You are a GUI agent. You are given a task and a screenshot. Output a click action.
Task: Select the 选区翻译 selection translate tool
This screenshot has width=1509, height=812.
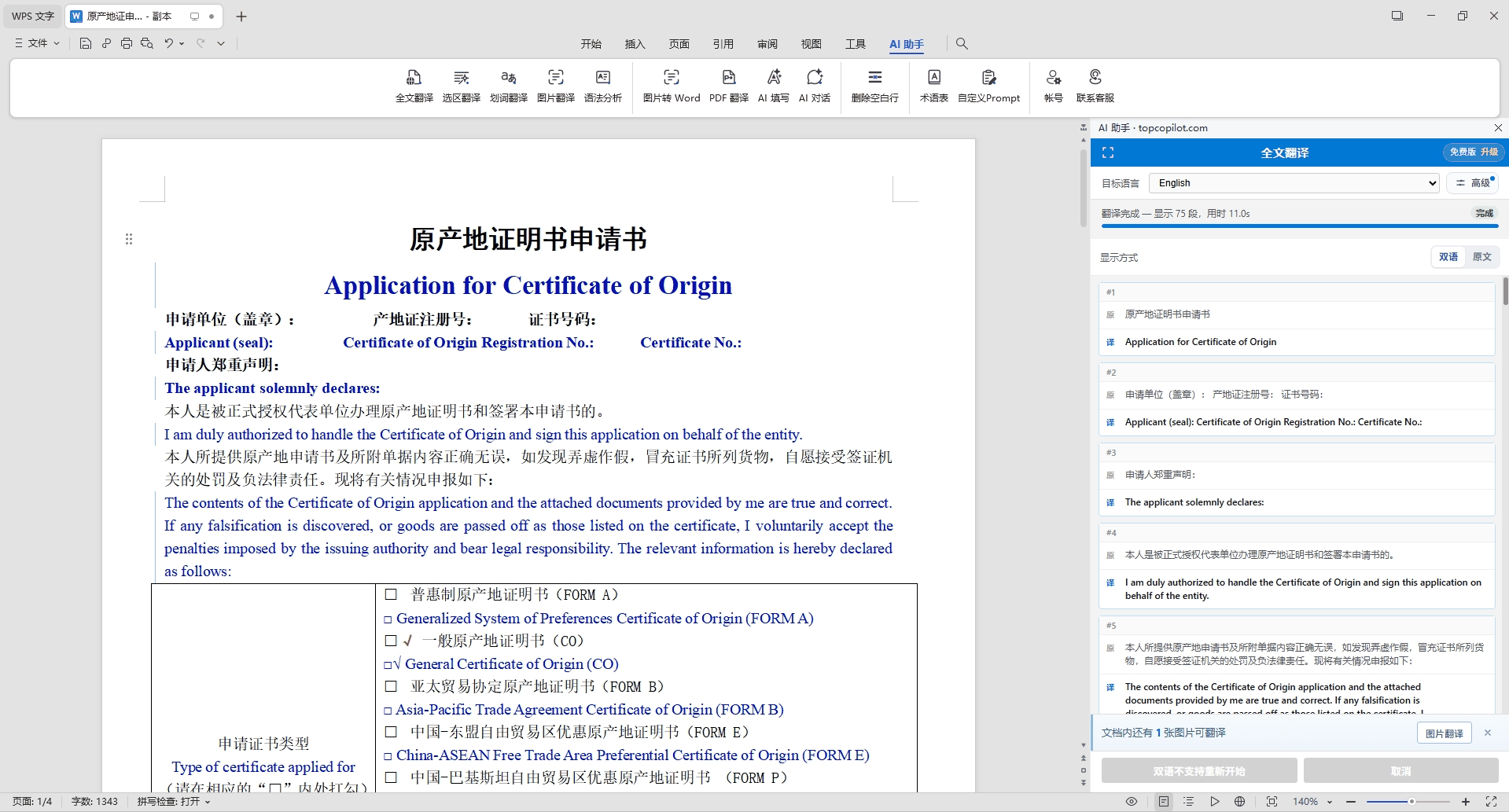pyautogui.click(x=462, y=86)
